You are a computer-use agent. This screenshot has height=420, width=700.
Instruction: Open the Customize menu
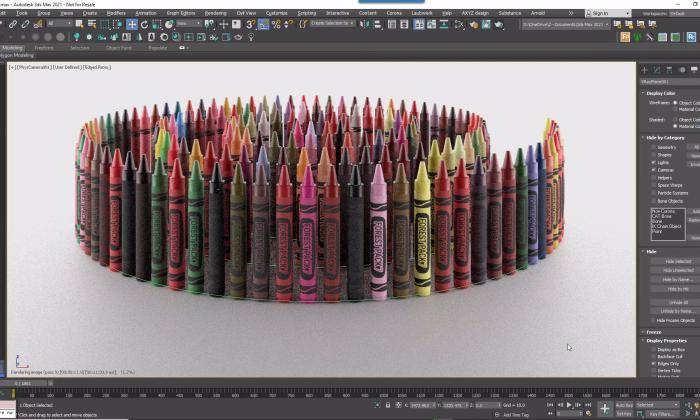[x=276, y=13]
